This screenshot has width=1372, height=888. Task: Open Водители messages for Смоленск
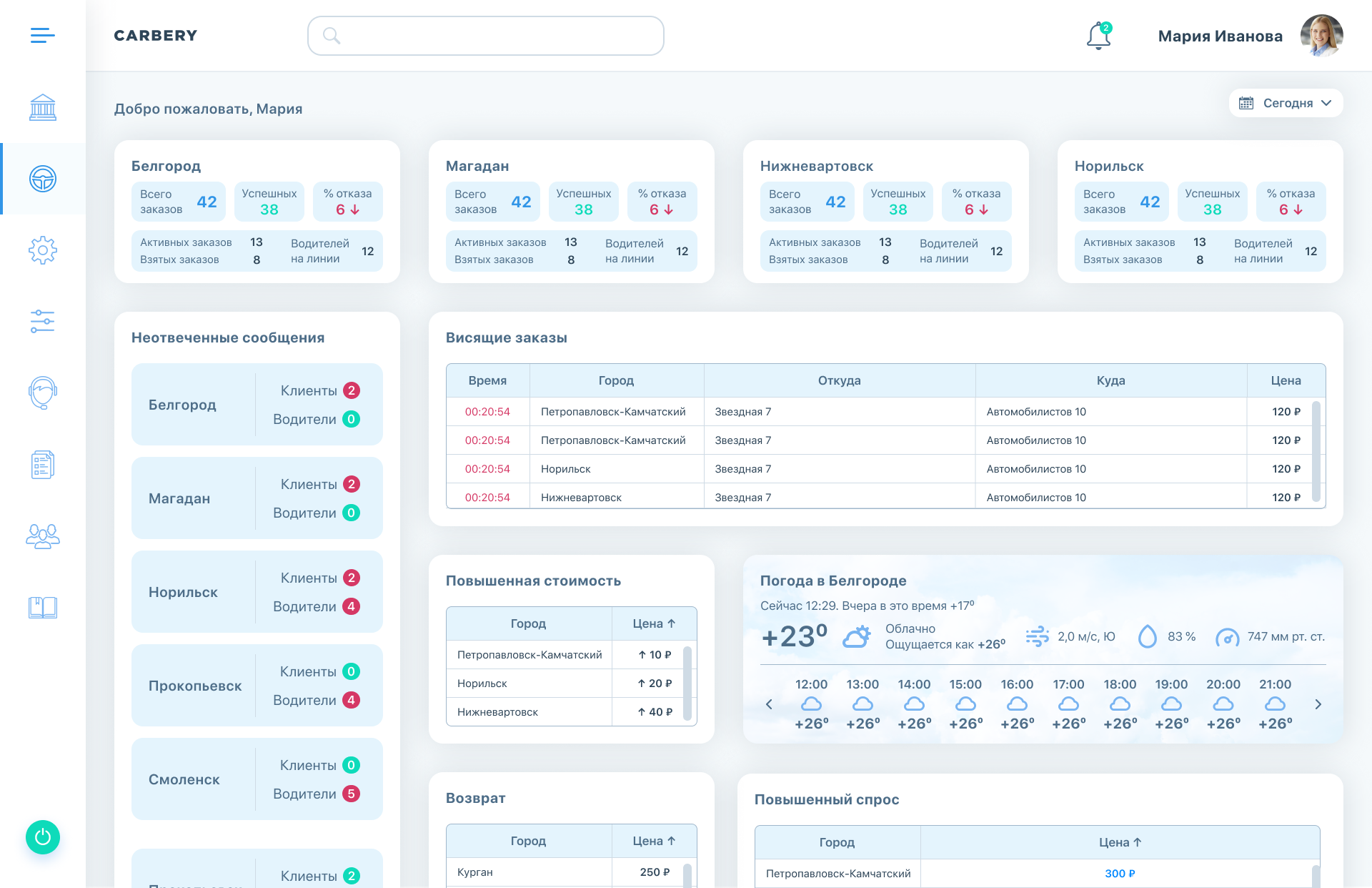pyautogui.click(x=316, y=794)
